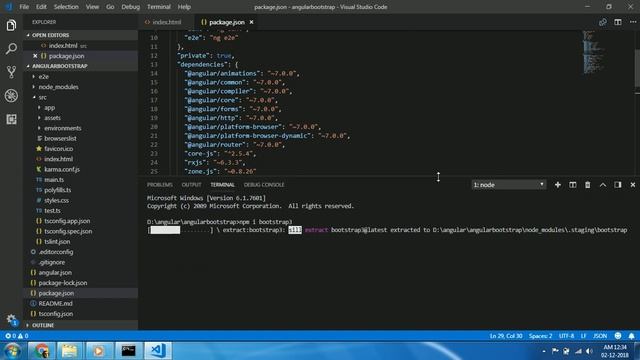The height and width of the screenshot is (360, 640).
Task: Split the terminal panel
Action: coord(573,185)
